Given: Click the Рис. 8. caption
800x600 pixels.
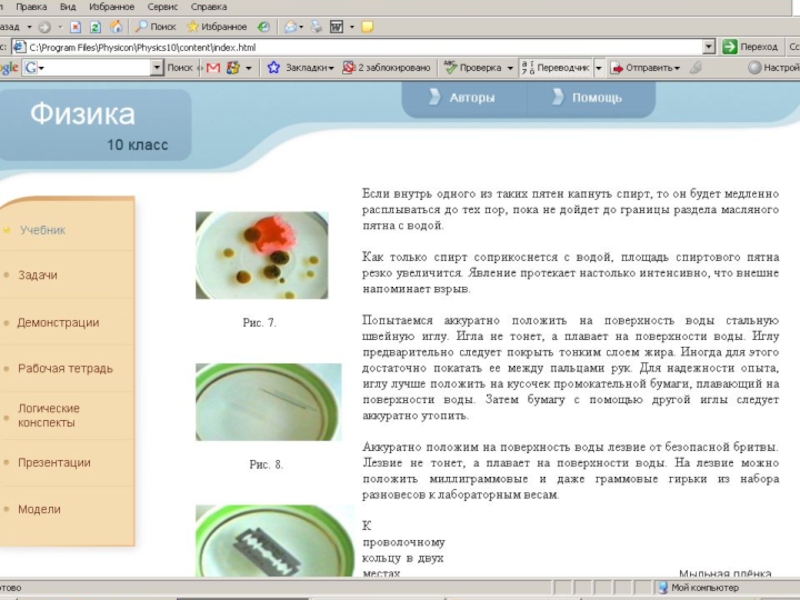Looking at the screenshot, I should (x=266, y=465).
